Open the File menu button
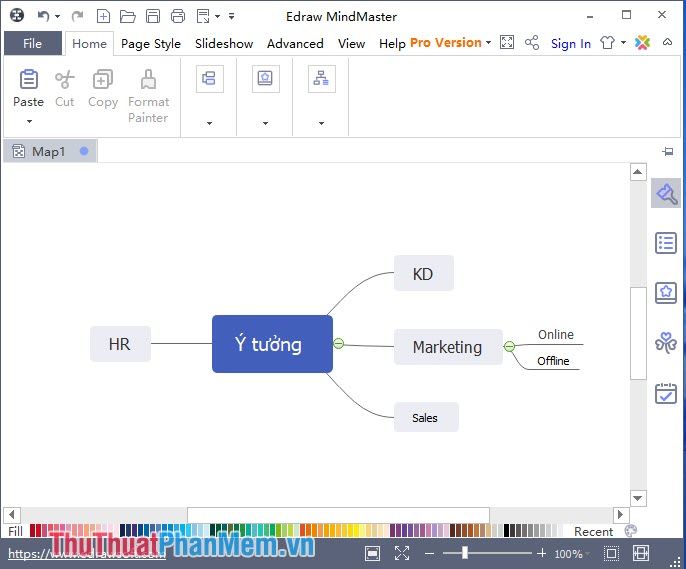686x569 pixels. pos(32,43)
